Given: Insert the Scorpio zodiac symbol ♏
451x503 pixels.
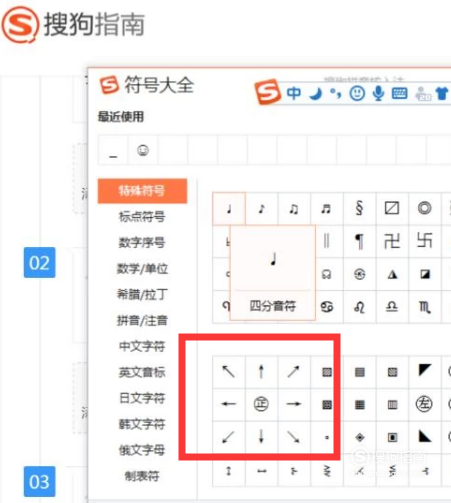Looking at the screenshot, I should [x=424, y=306].
